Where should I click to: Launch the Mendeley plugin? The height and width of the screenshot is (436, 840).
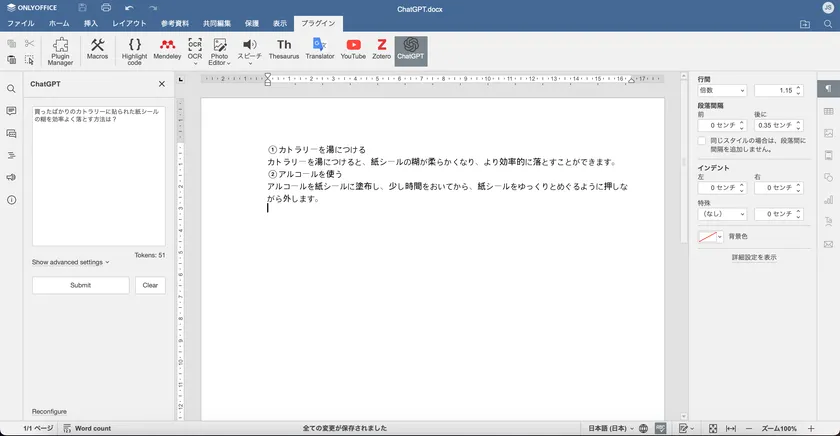pyautogui.click(x=167, y=50)
